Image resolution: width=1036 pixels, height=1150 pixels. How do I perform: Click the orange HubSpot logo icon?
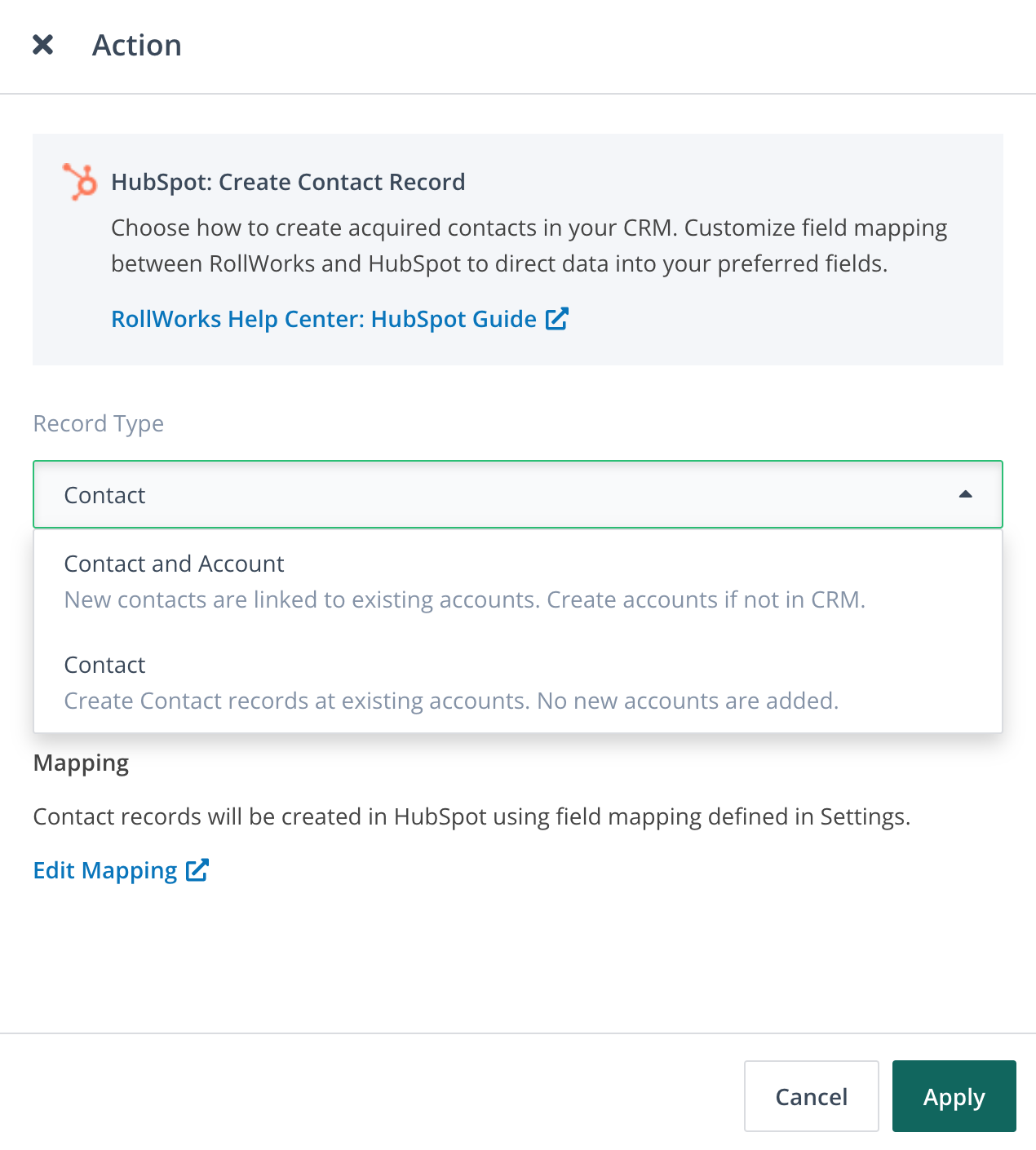pos(80,181)
